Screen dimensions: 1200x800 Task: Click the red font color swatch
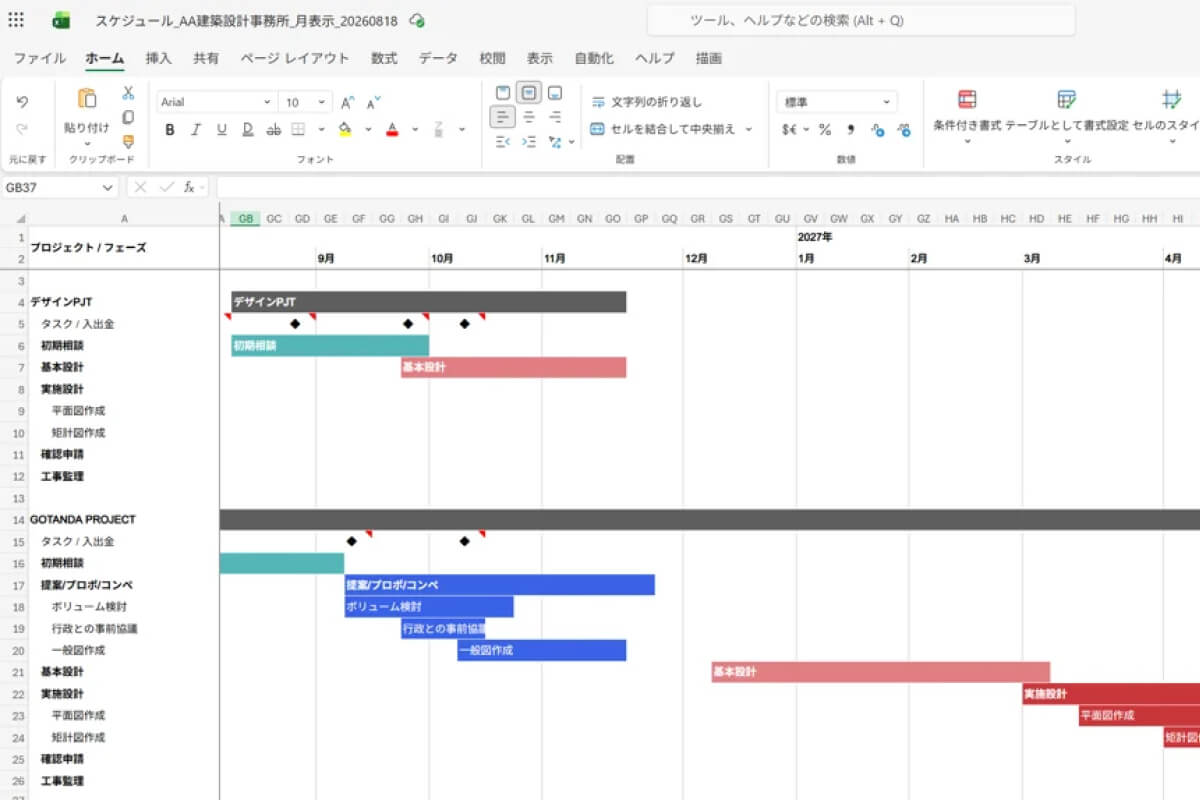click(x=392, y=129)
